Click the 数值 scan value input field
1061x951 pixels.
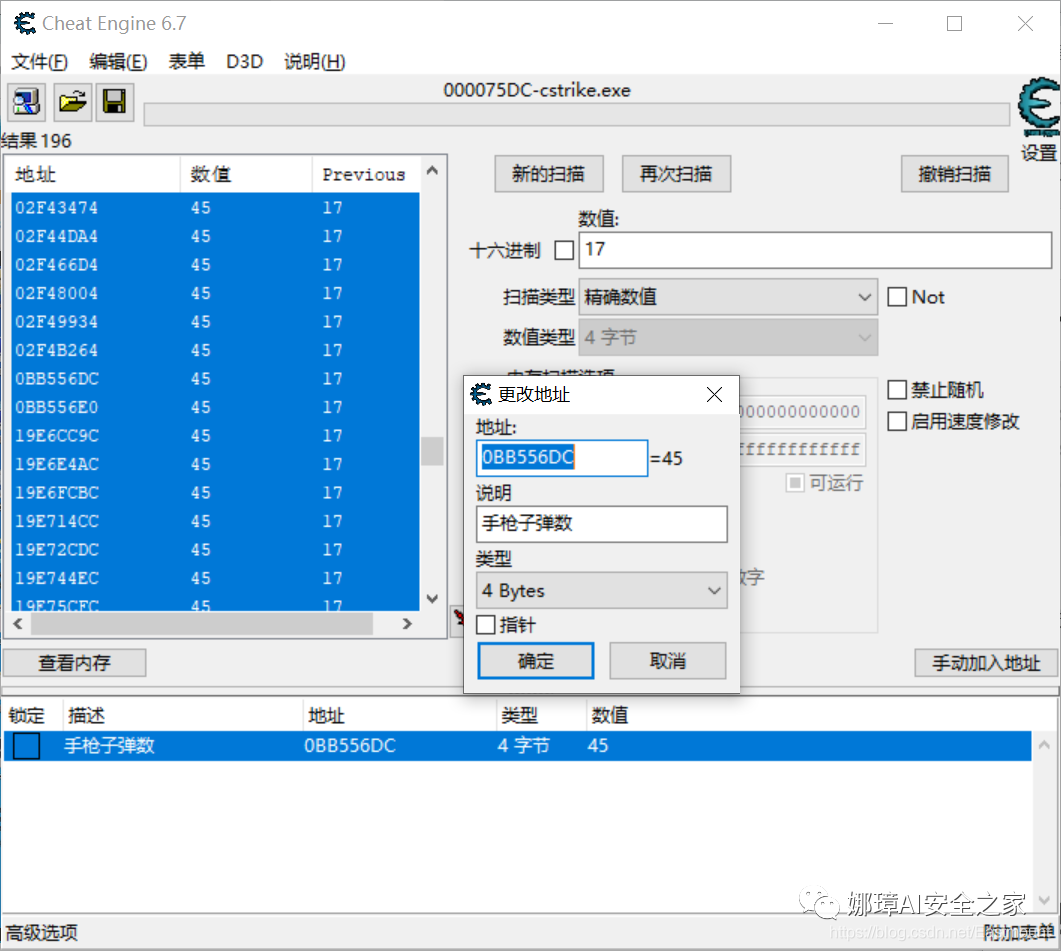point(815,250)
